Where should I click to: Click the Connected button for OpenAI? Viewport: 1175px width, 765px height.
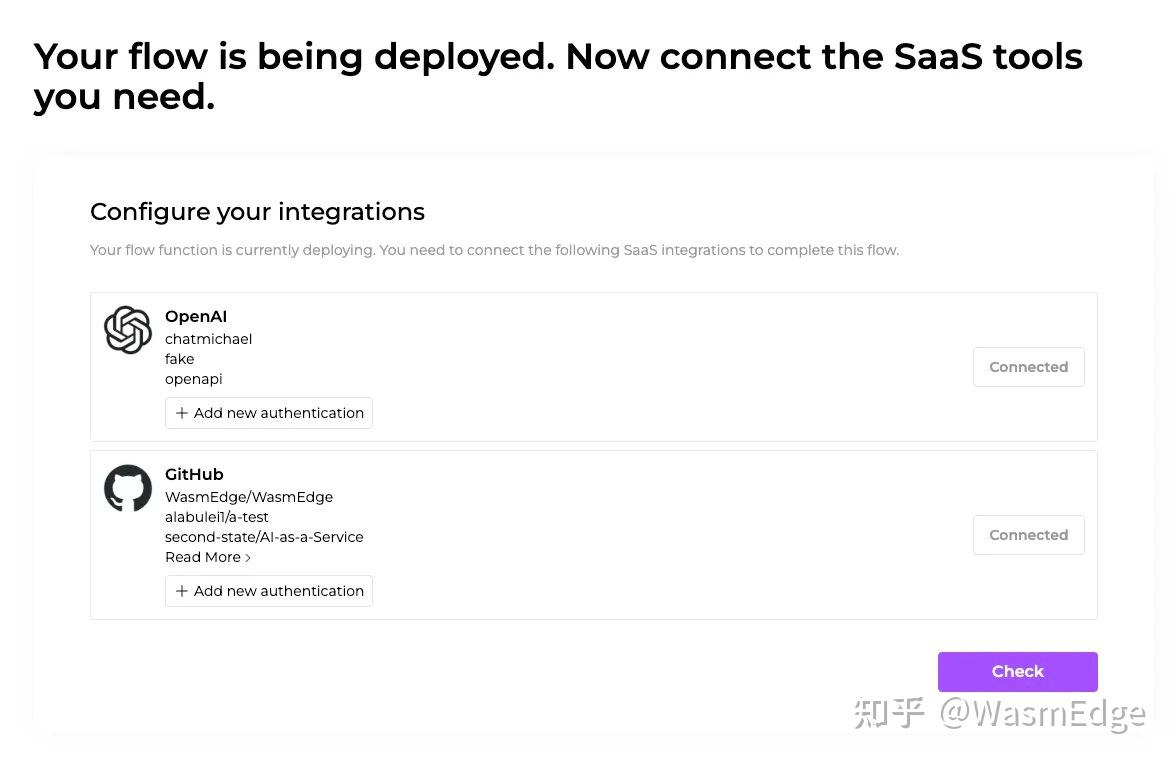coord(1028,367)
